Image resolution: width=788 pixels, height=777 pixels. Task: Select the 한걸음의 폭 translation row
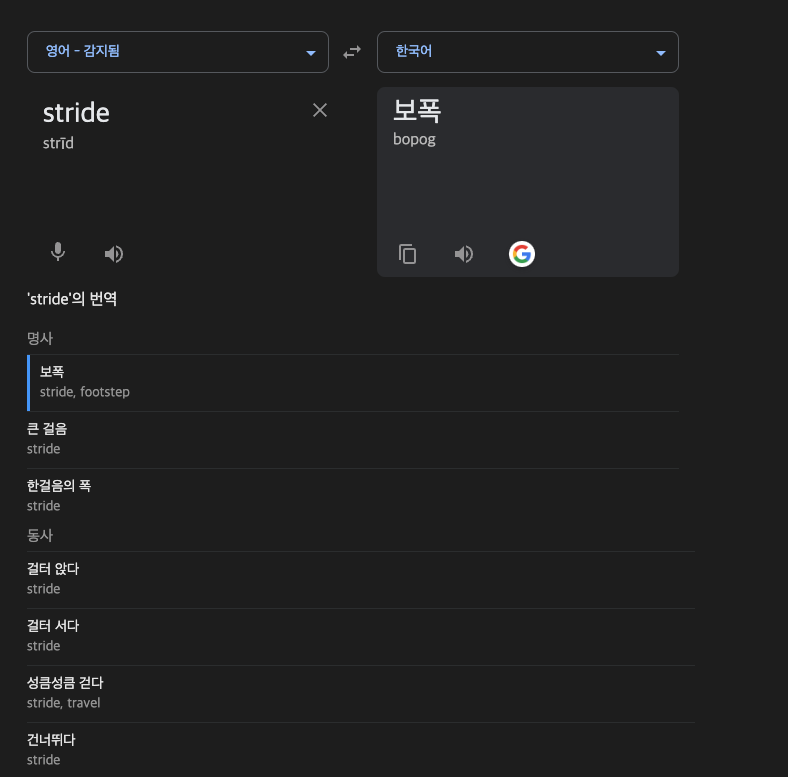coord(353,497)
